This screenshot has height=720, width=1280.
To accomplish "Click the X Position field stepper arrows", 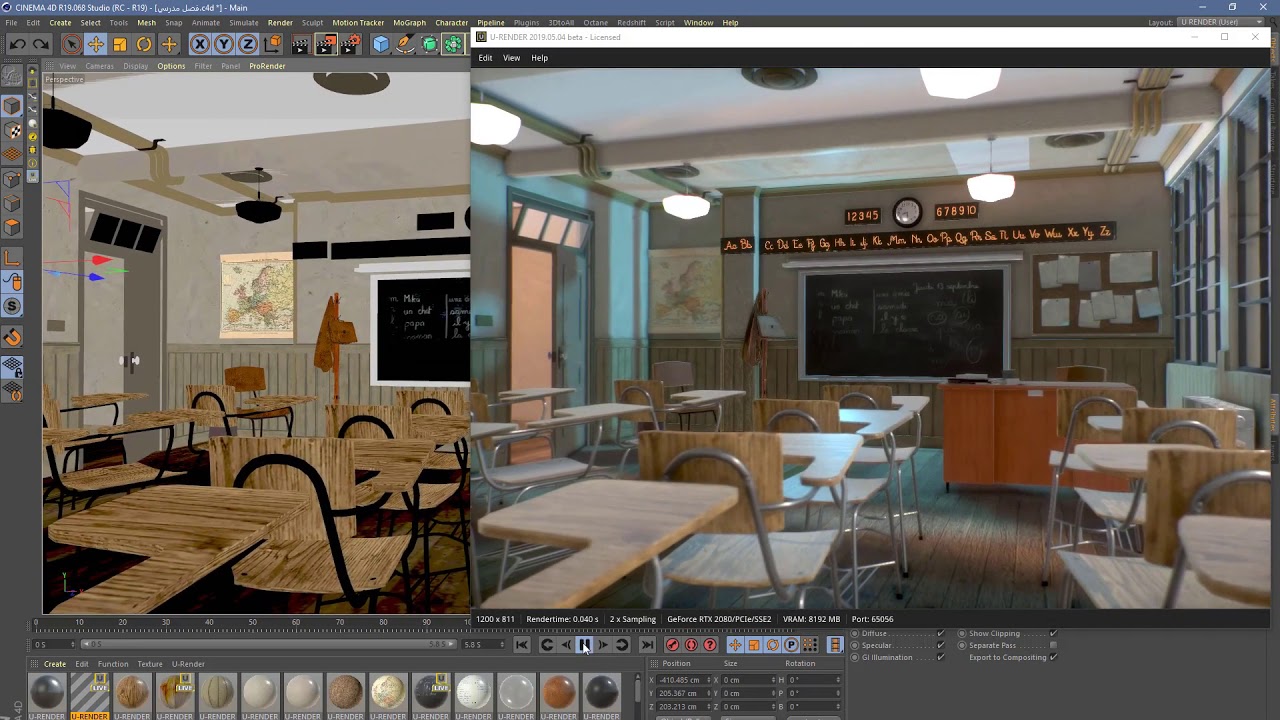I will point(709,680).
